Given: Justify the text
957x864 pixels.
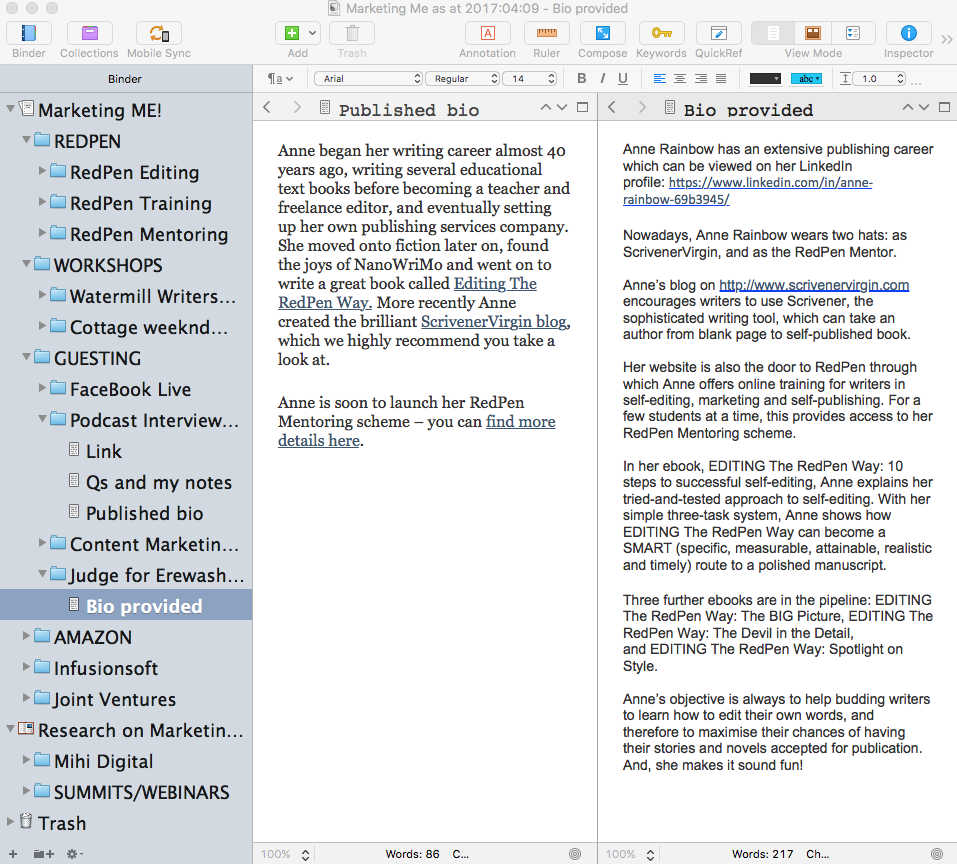Looking at the screenshot, I should click(721, 78).
